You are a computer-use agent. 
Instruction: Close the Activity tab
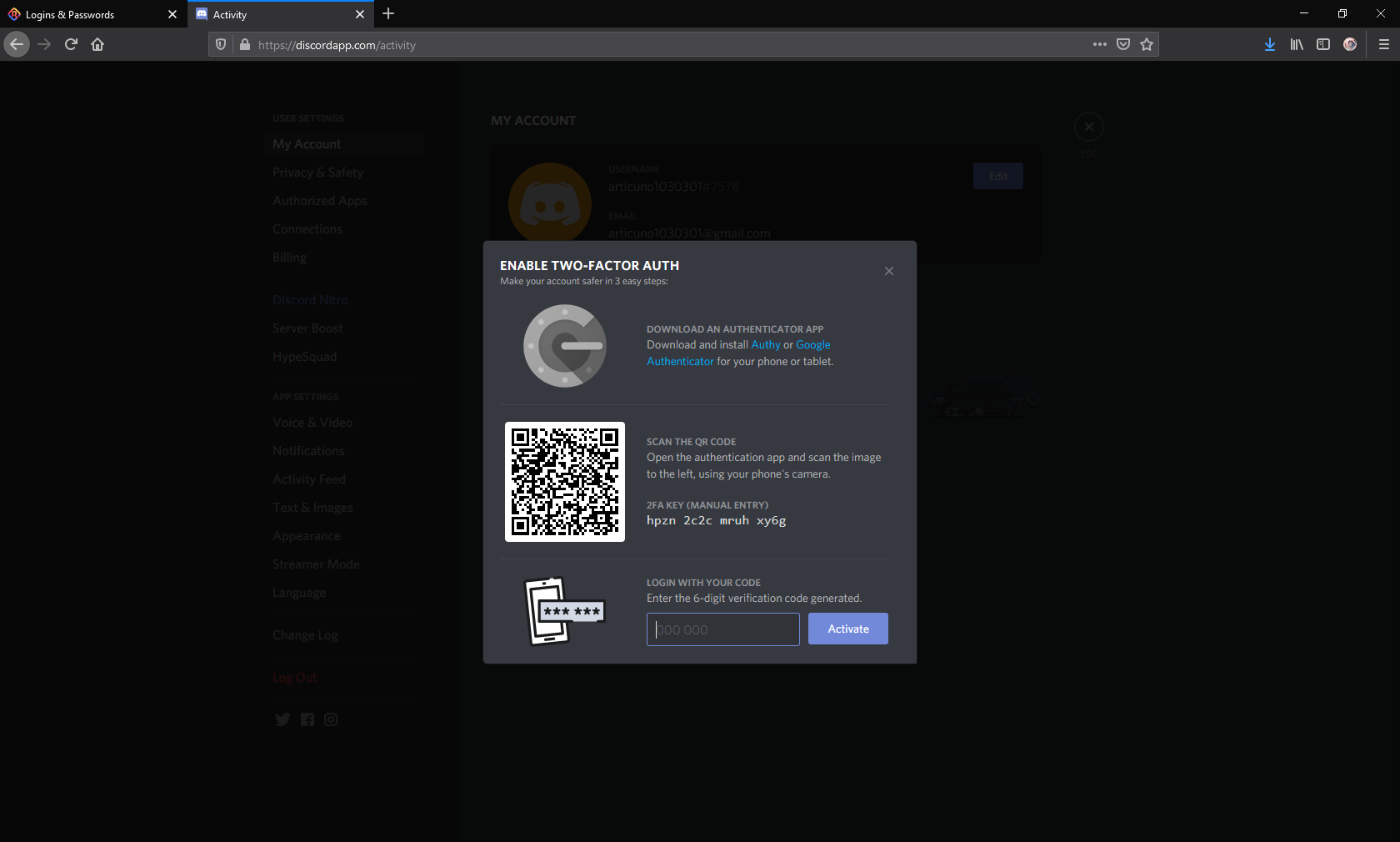pyautogui.click(x=360, y=14)
